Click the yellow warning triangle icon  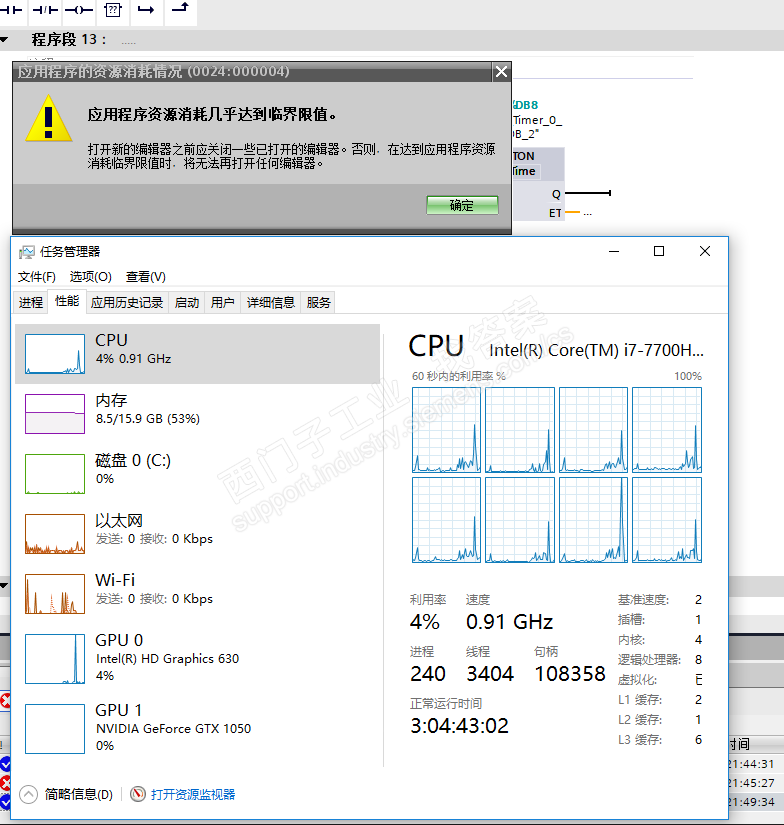click(48, 119)
